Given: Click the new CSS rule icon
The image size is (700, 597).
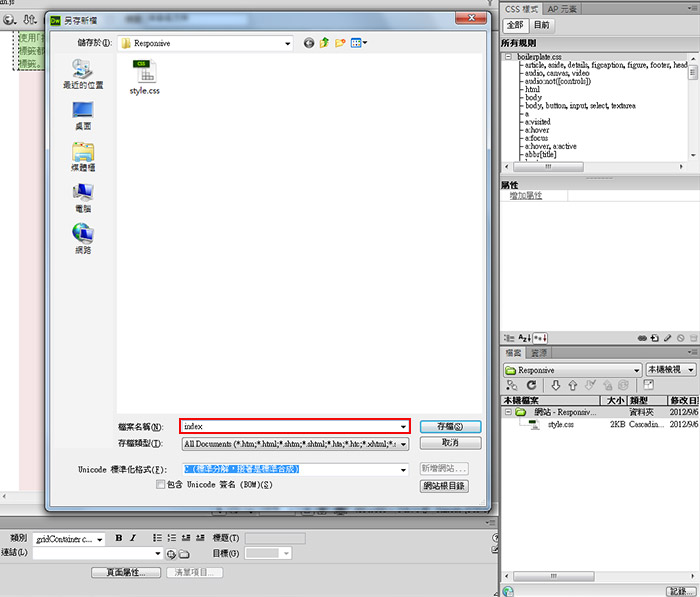Looking at the screenshot, I should [x=654, y=338].
